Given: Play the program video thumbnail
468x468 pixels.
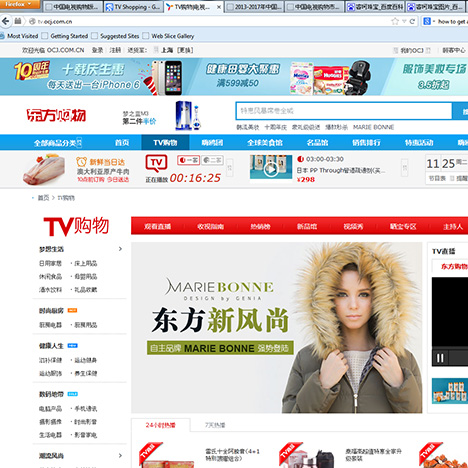Looking at the screenshot, I should click(271, 169).
